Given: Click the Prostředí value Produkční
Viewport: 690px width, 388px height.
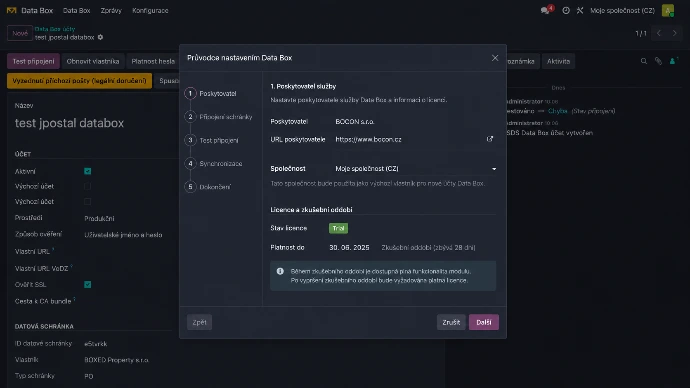Looking at the screenshot, I should tap(99, 218).
